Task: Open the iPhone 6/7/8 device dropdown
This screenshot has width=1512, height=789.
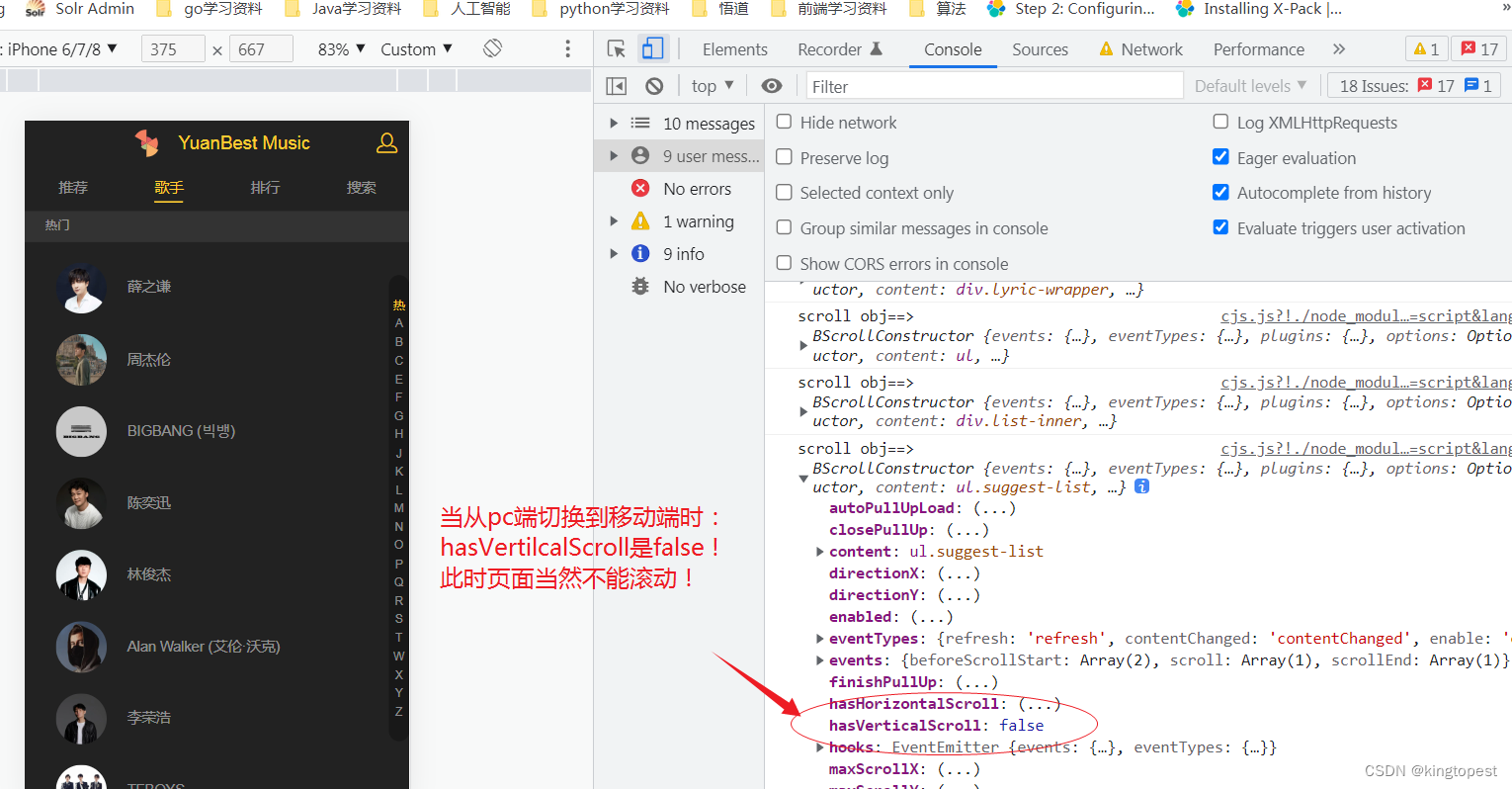Action: (x=62, y=47)
